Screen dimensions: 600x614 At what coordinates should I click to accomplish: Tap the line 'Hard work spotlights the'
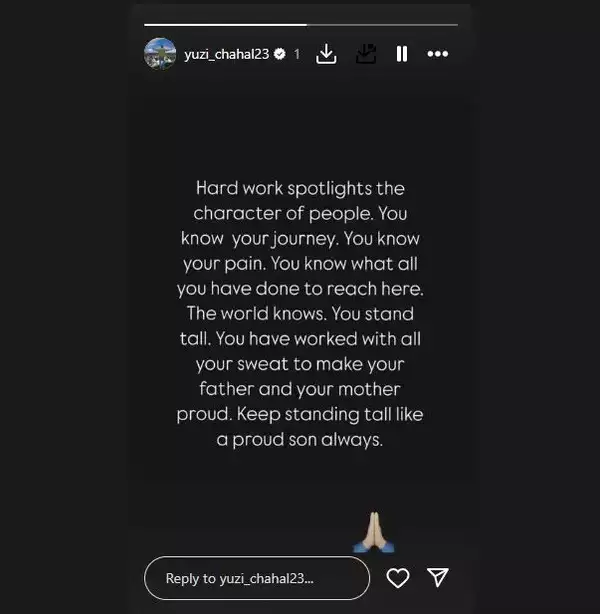coord(300,188)
